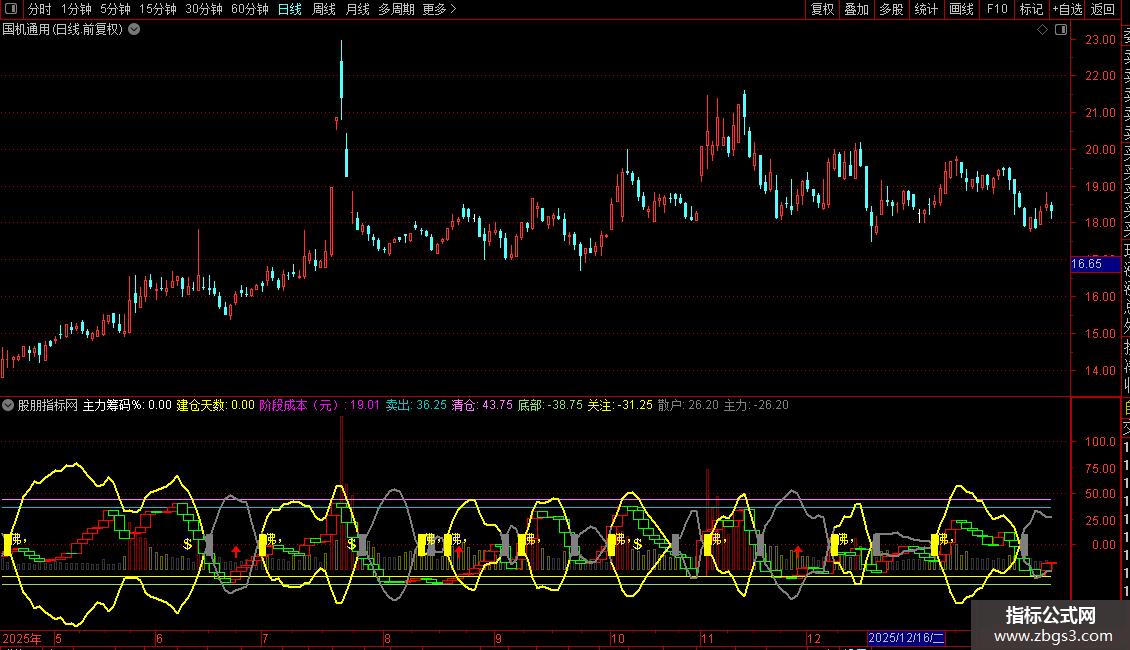Click the 2025/12/16 date marker on timeline
This screenshot has width=1130, height=650.
click(x=905, y=638)
